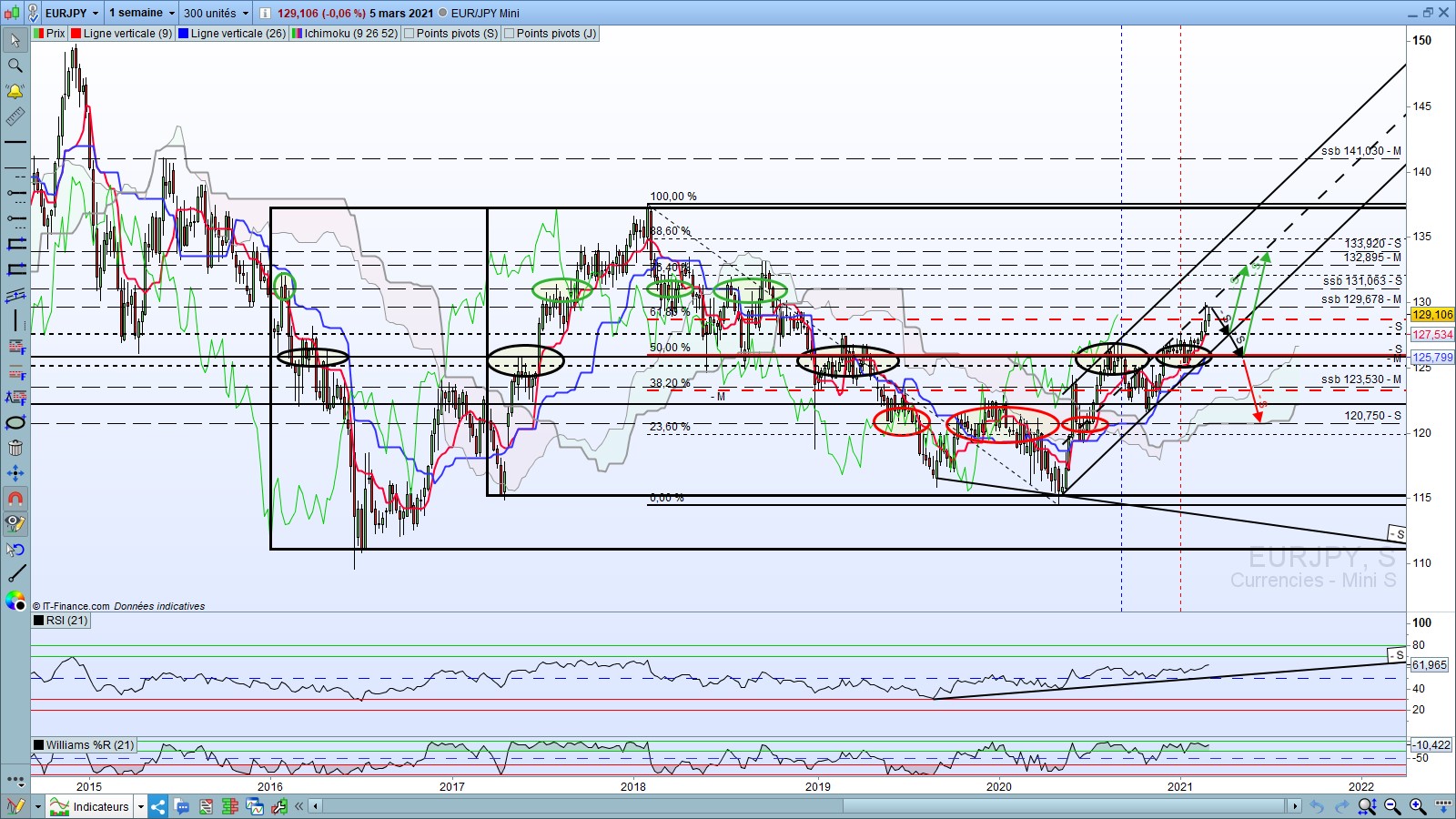Click the horizontal chart scrollbar
The width and height of the screenshot is (1456, 819).
(801, 806)
